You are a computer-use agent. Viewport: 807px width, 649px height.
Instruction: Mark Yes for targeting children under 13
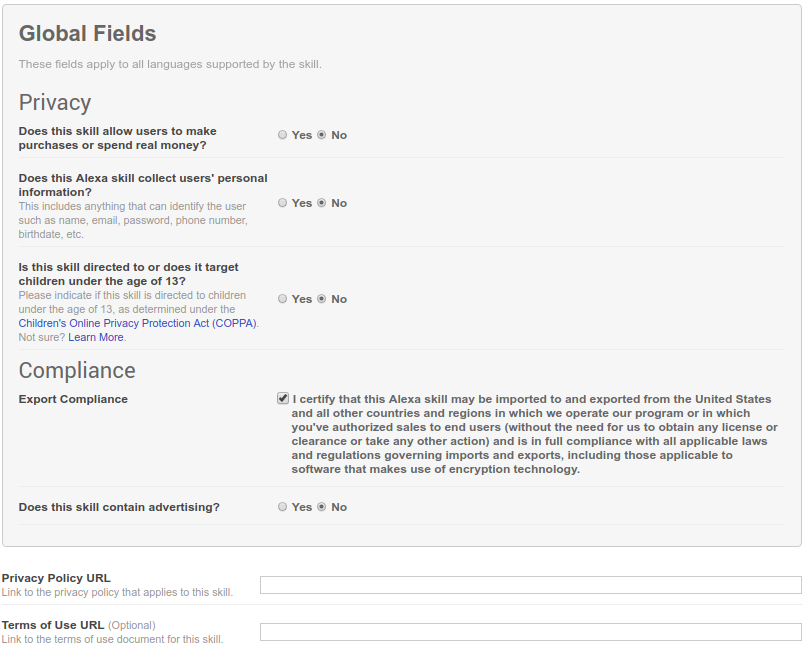(283, 299)
